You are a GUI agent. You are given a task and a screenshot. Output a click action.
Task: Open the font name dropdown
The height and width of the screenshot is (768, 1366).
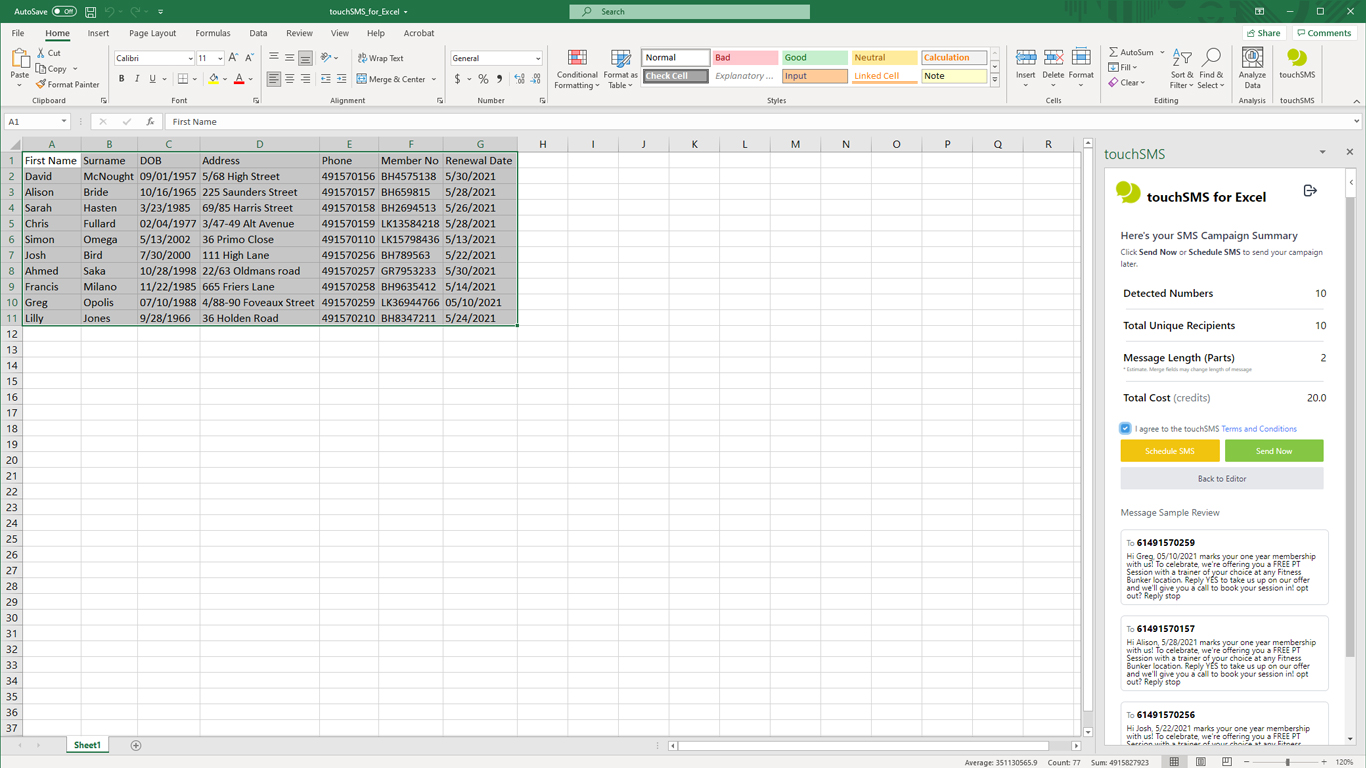click(x=190, y=58)
